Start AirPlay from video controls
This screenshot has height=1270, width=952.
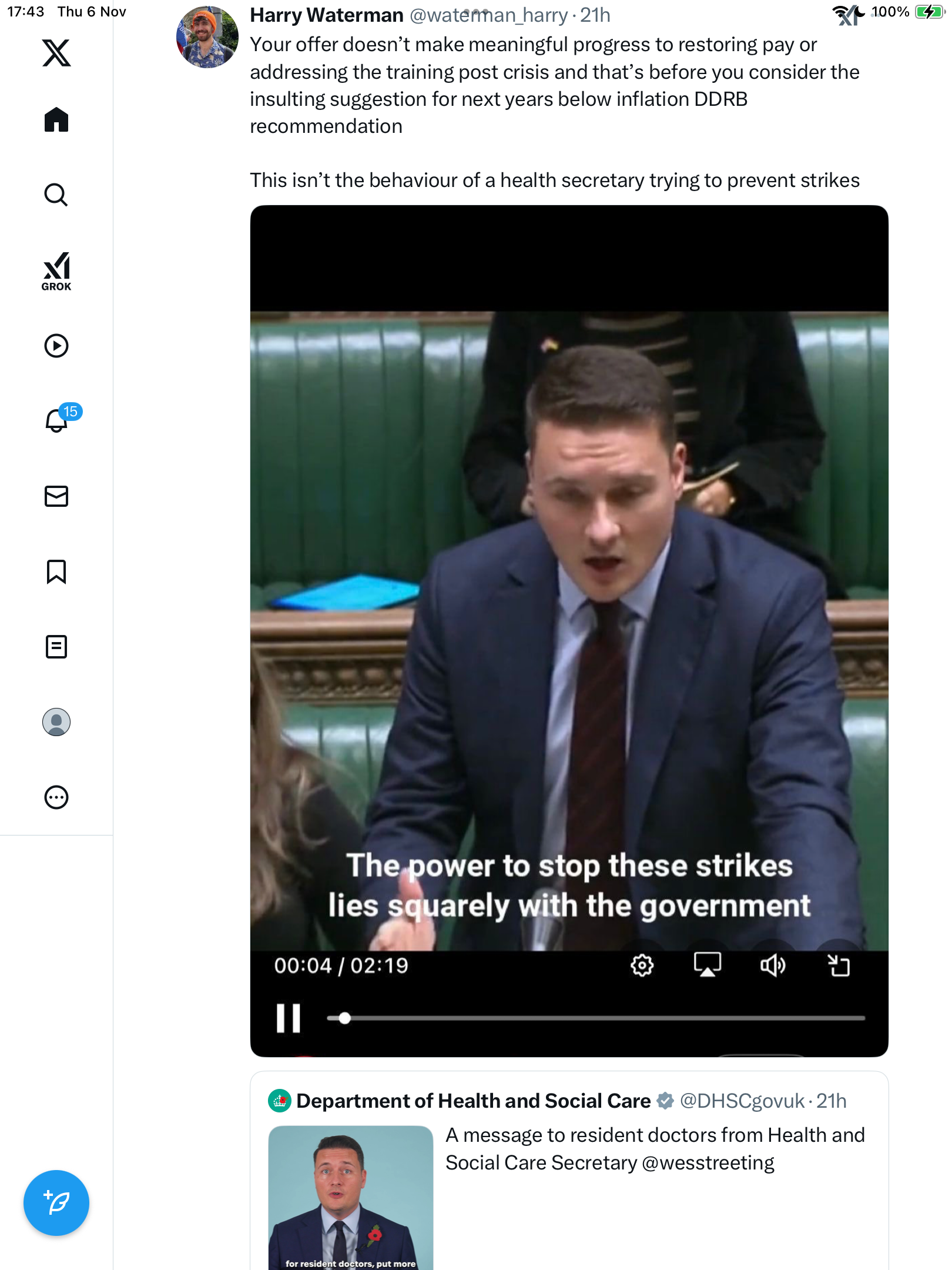[x=708, y=965]
